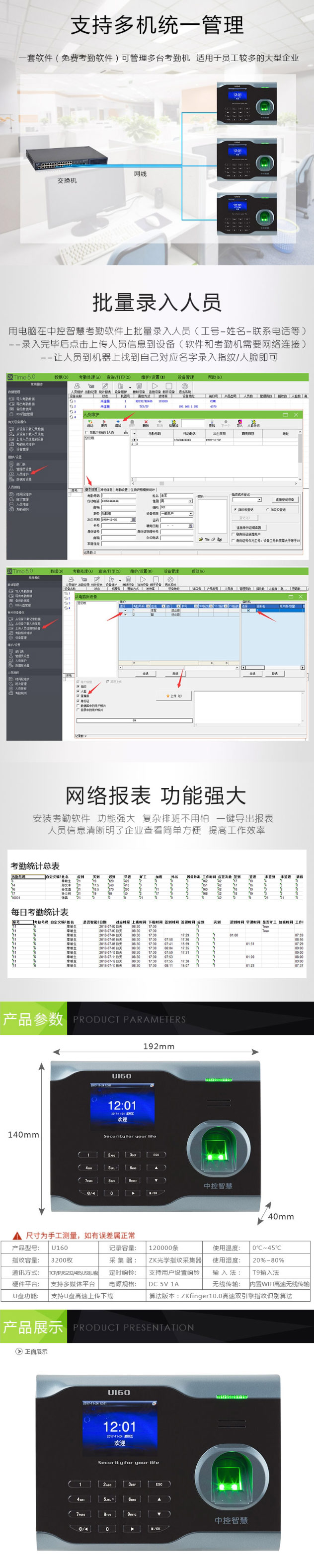Tick the 指纹 checkbox above 人脸 in the upload dialog
314x1568 pixels.
coord(78,686)
